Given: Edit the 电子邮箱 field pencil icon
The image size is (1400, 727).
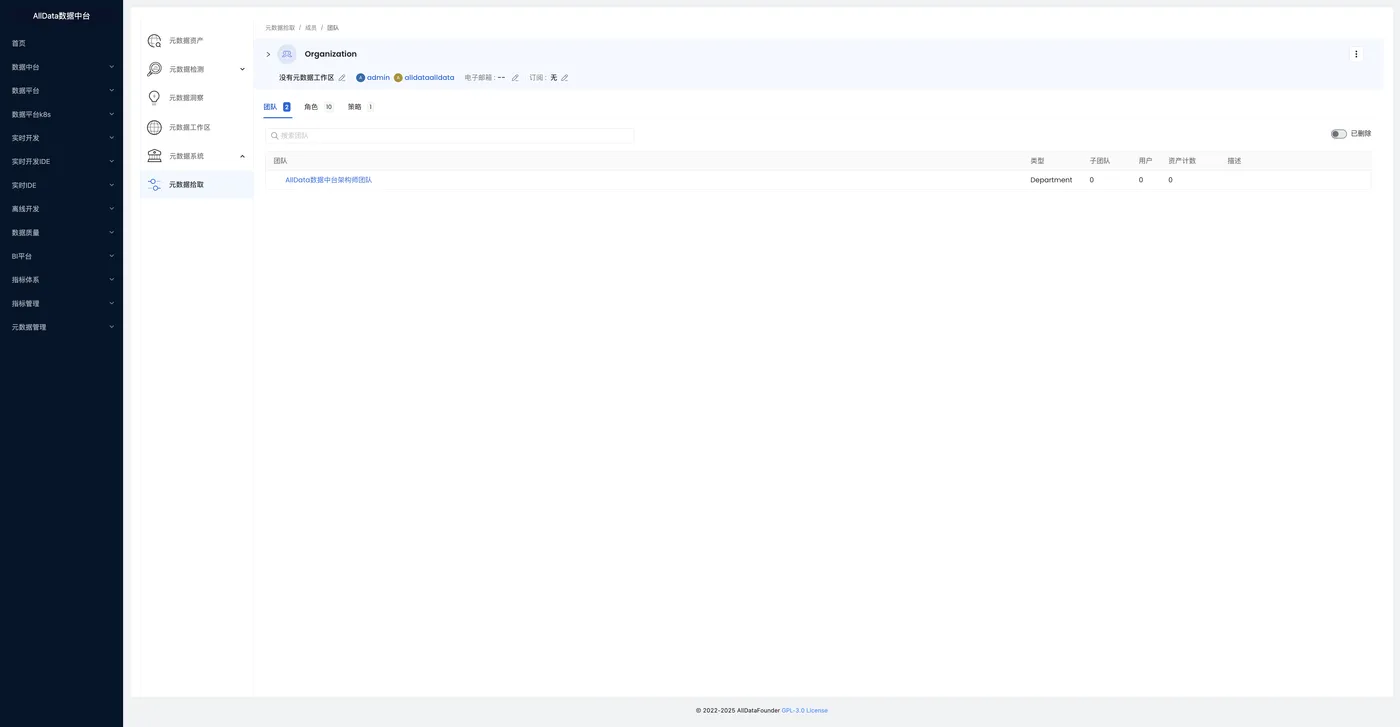Looking at the screenshot, I should pyautogui.click(x=515, y=78).
